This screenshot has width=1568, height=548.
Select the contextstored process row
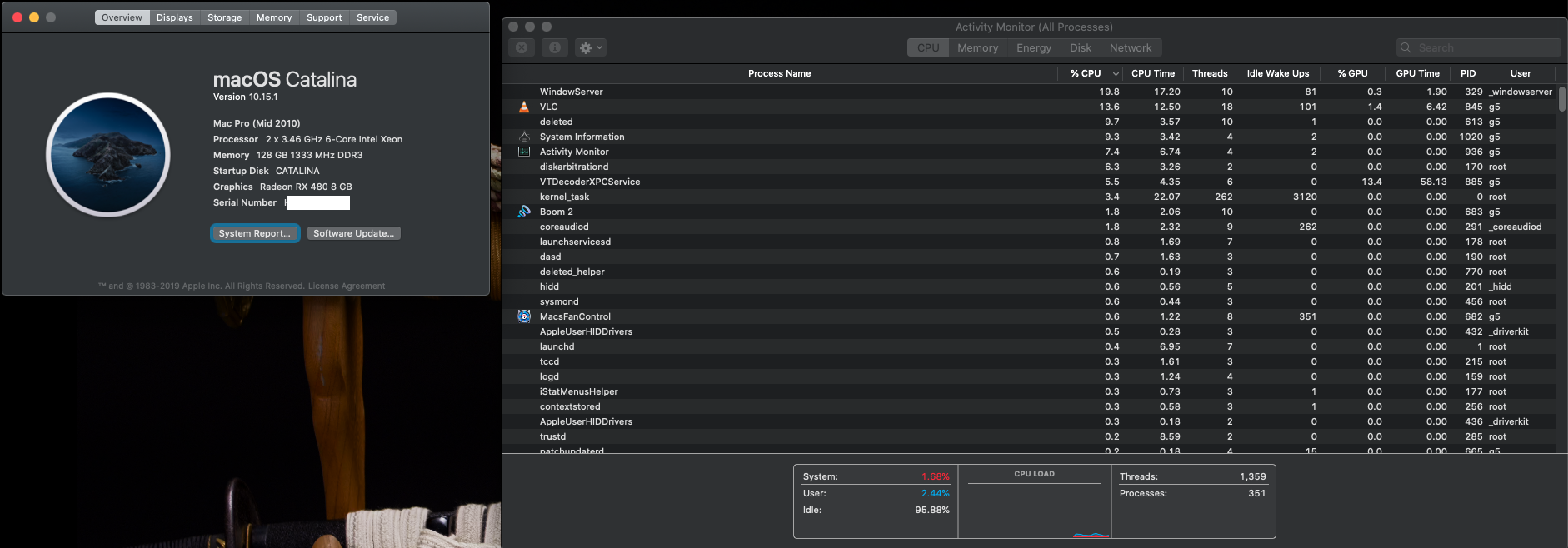click(x=1028, y=406)
